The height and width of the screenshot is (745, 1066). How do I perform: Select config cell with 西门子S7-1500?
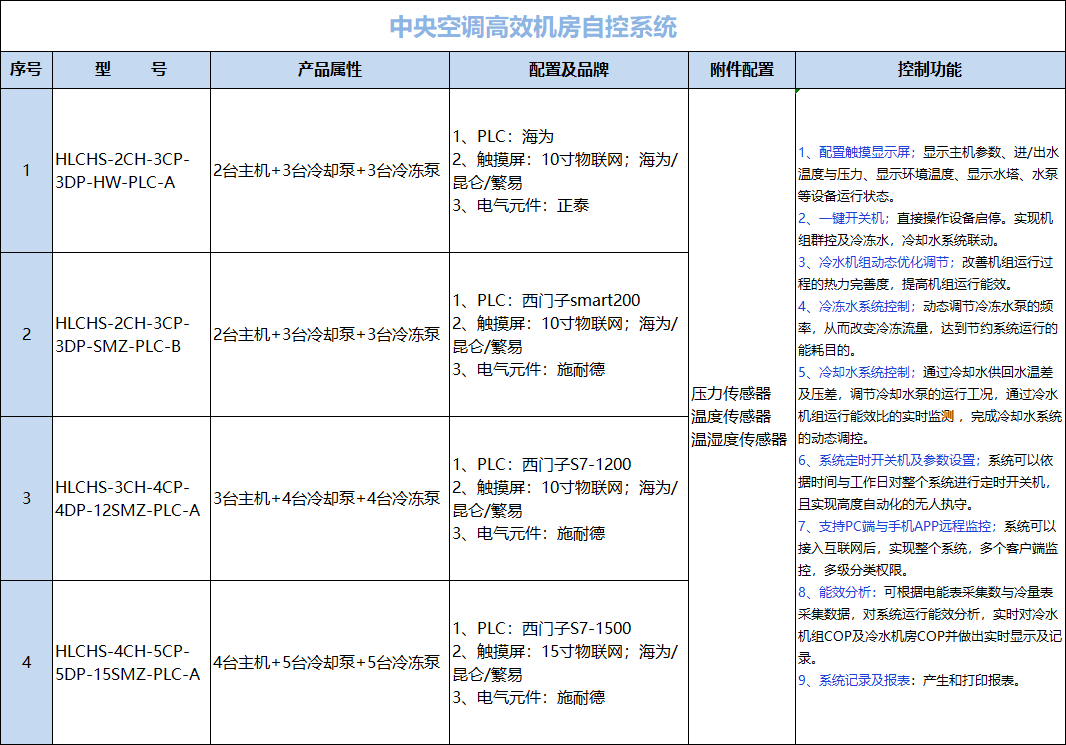point(568,662)
